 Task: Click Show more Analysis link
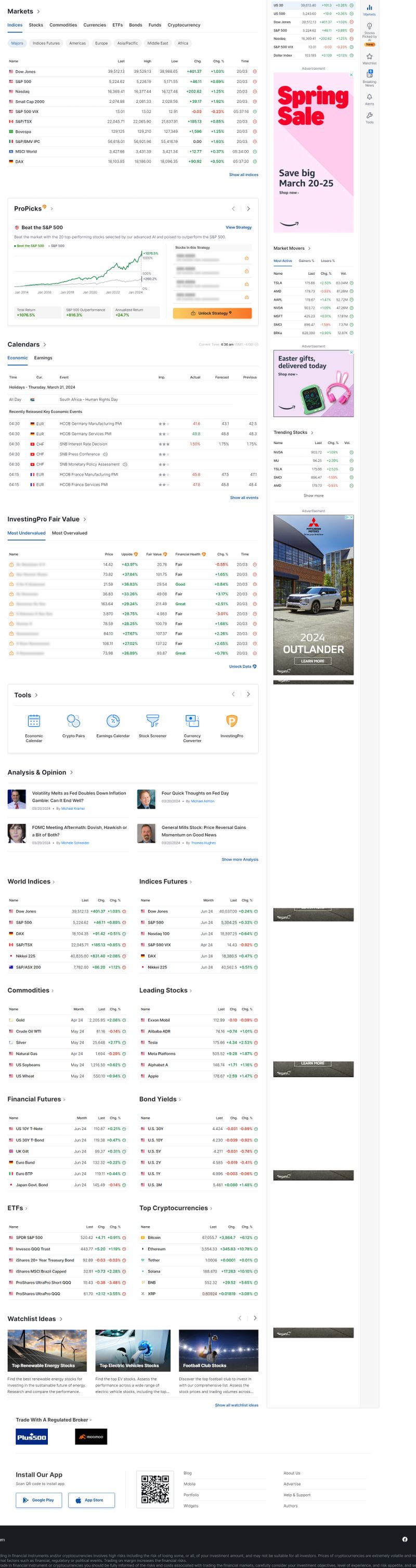tap(240, 860)
